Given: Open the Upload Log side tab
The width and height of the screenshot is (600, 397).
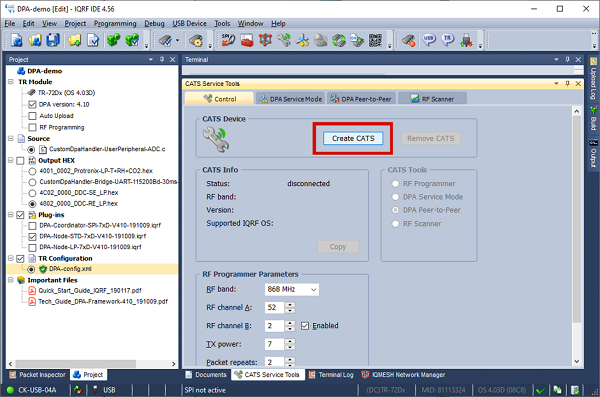Looking at the screenshot, I should [593, 78].
